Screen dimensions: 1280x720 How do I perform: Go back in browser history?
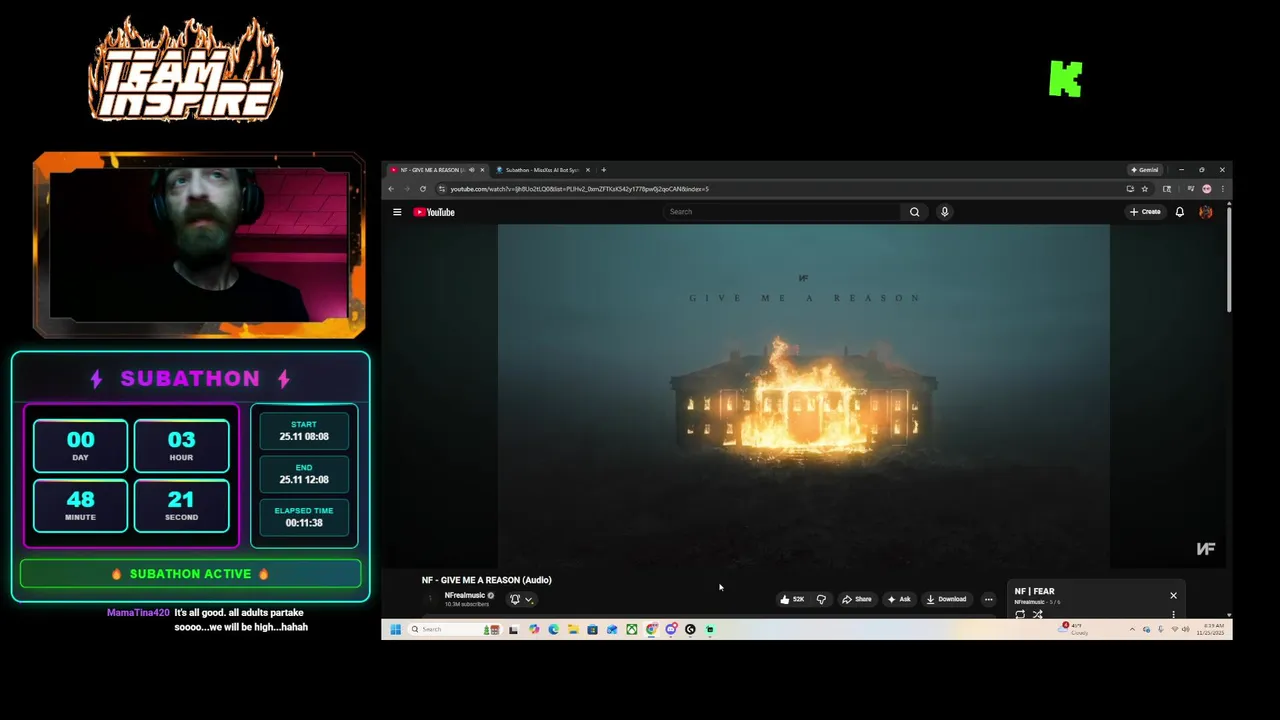tap(391, 189)
